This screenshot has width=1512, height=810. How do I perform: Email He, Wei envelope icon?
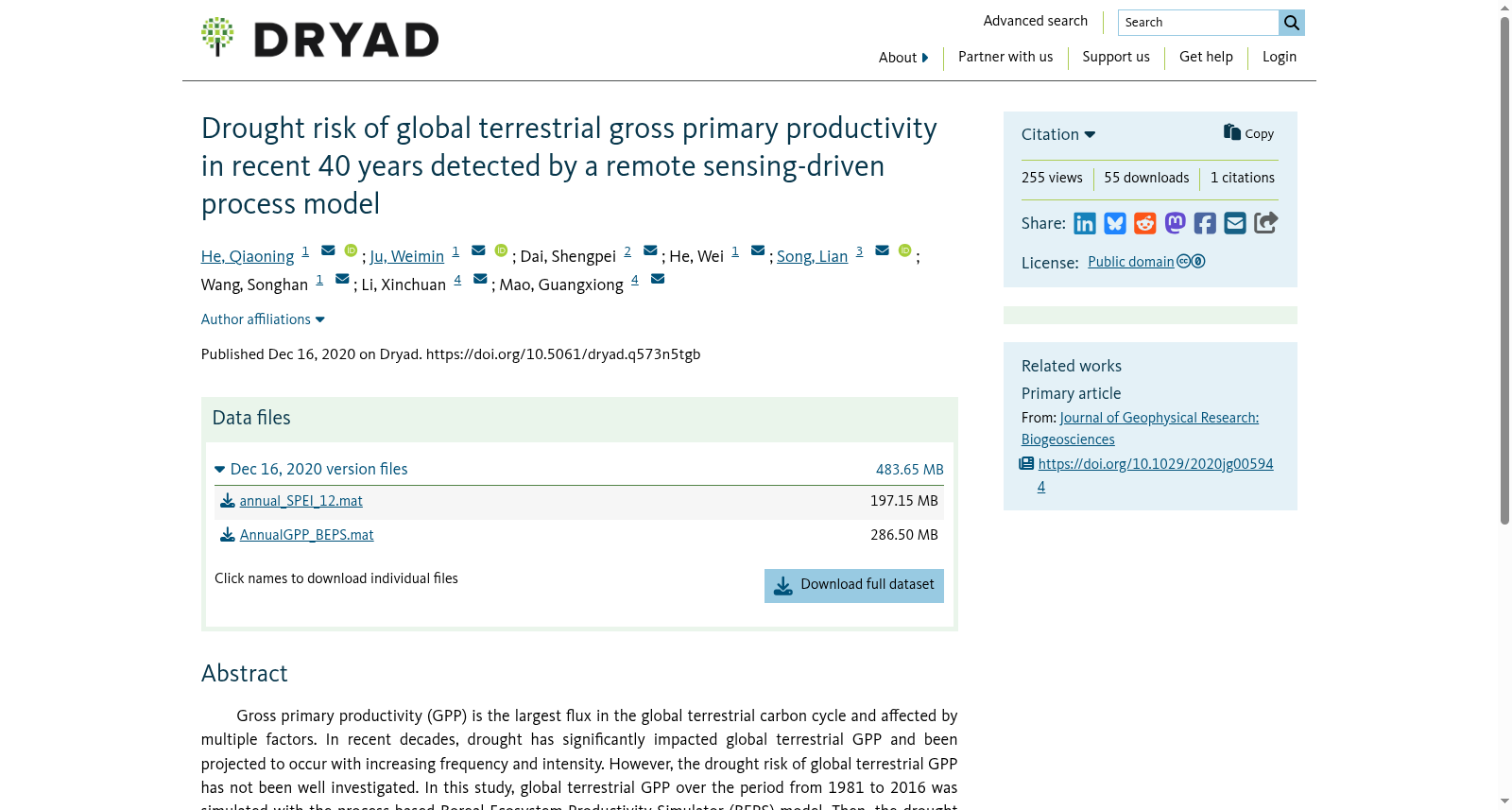758,250
